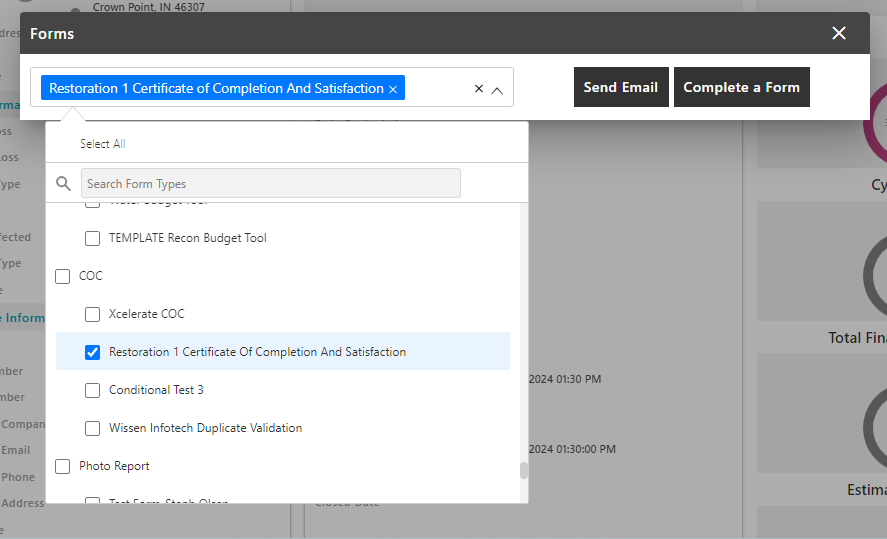887x539 pixels.
Task: Click Select All in dropdown
Action: click(102, 144)
